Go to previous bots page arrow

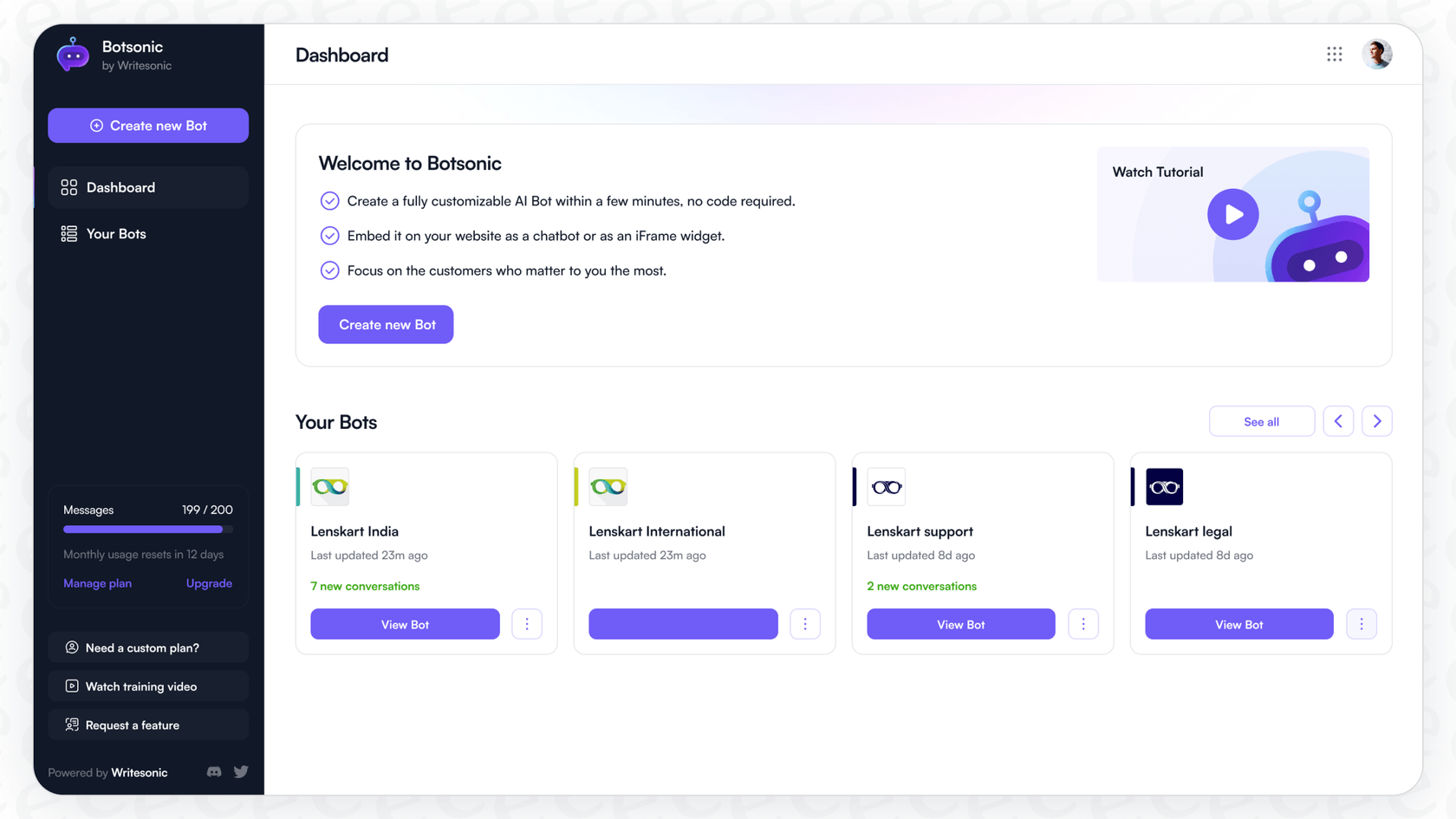pos(1338,421)
